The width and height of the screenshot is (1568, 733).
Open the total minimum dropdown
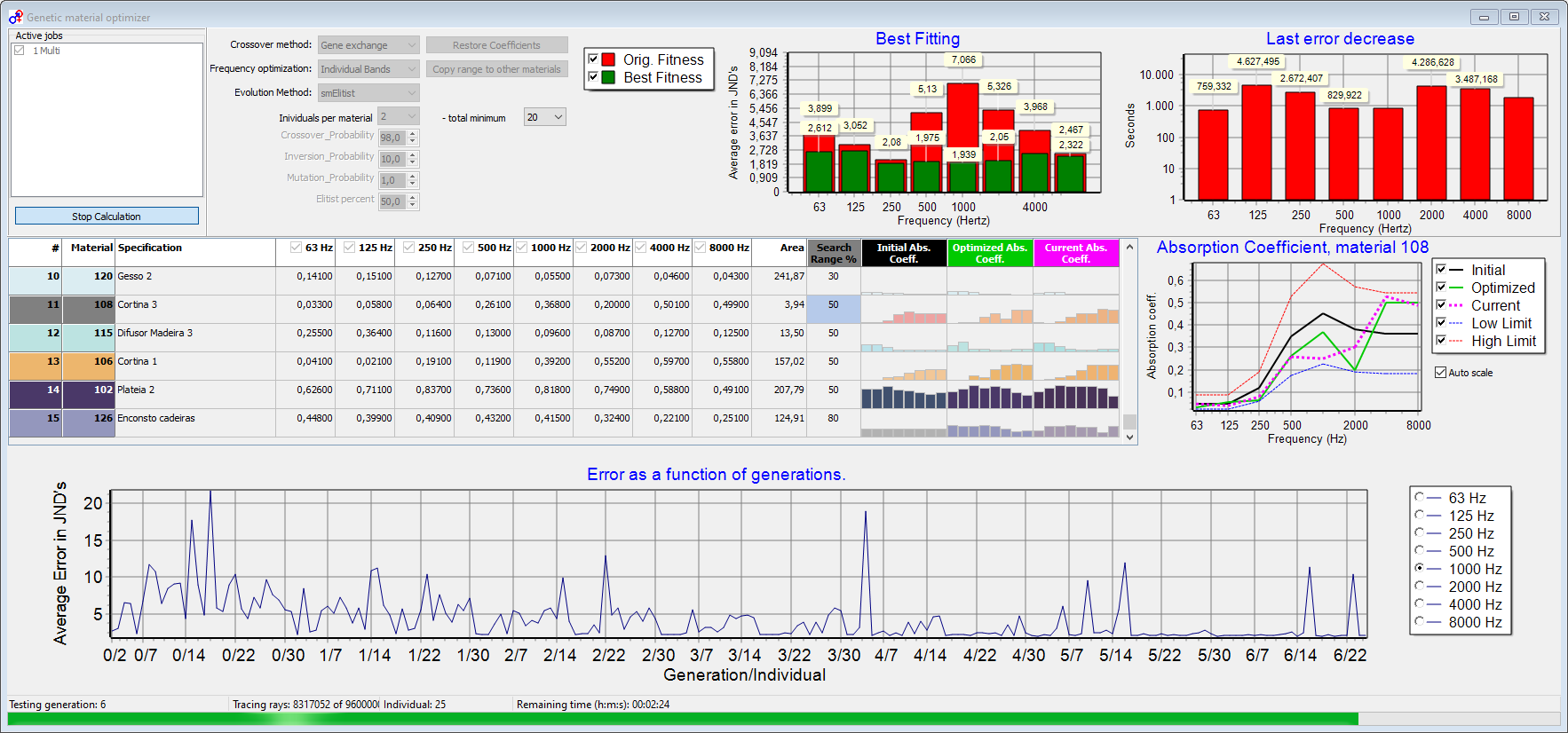click(x=545, y=117)
